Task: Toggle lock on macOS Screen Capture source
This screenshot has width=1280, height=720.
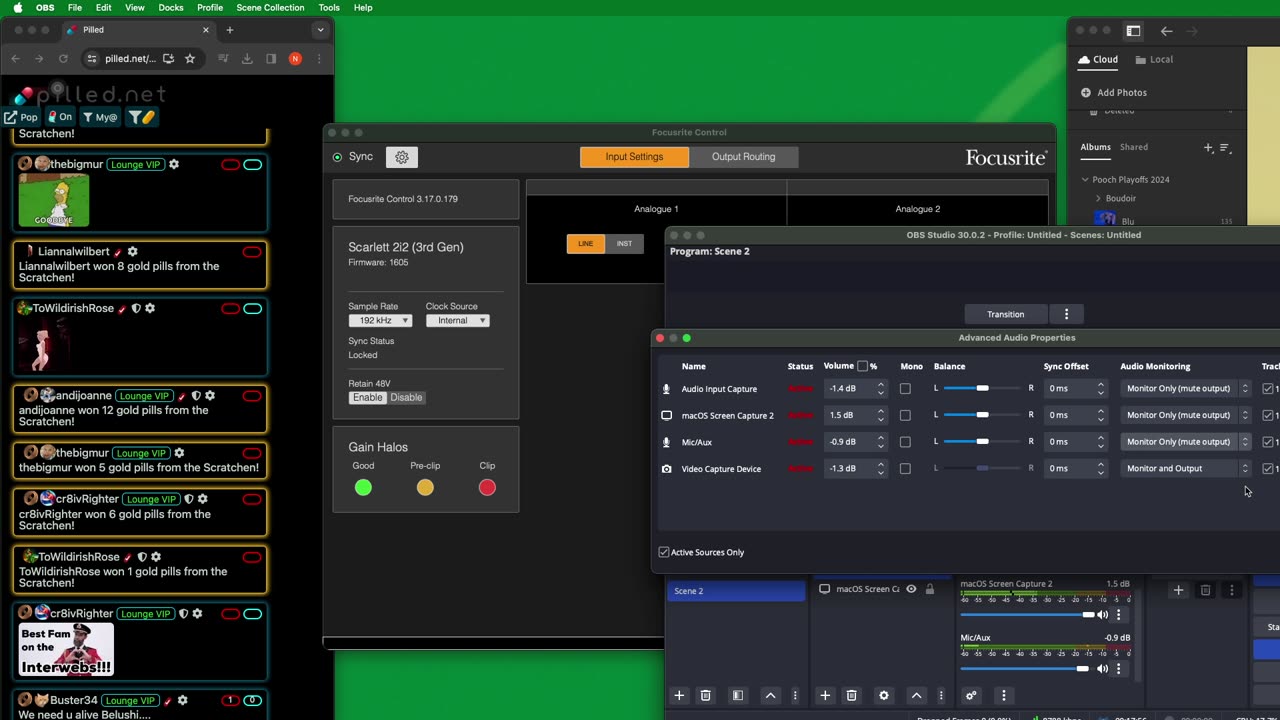Action: [930, 589]
